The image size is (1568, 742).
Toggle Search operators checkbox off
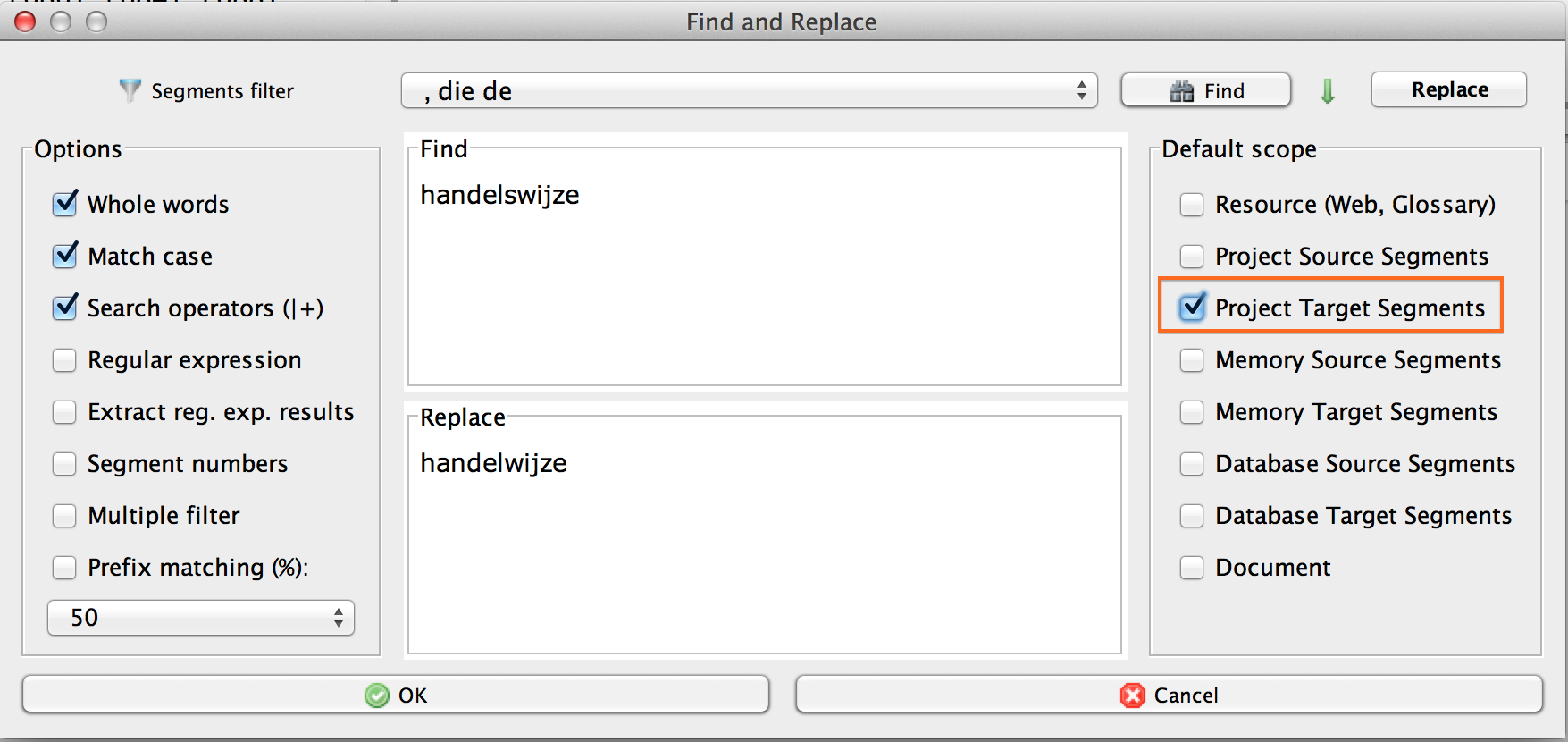click(x=65, y=308)
